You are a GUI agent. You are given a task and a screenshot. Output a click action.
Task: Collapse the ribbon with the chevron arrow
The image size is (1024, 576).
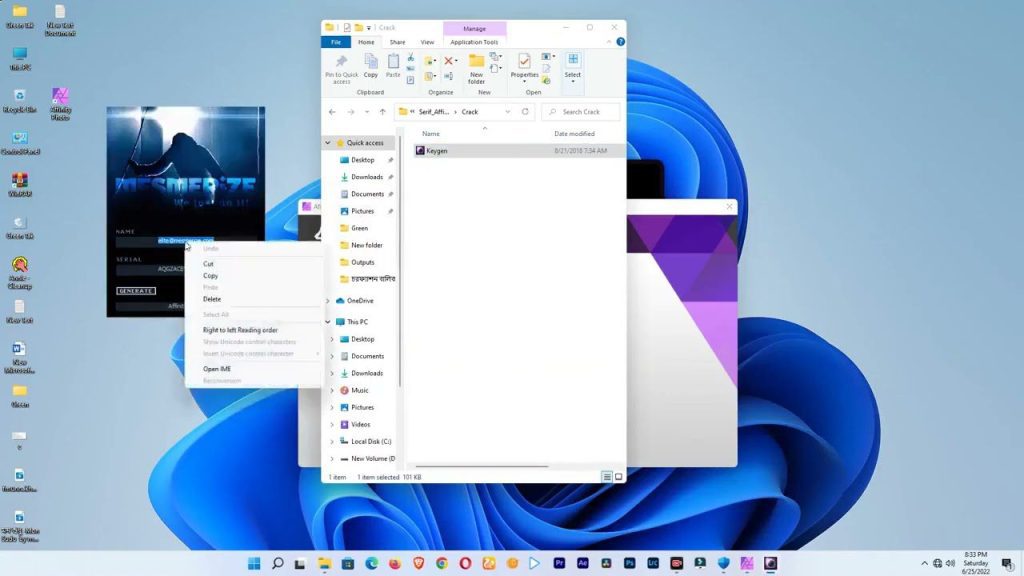(x=610, y=42)
